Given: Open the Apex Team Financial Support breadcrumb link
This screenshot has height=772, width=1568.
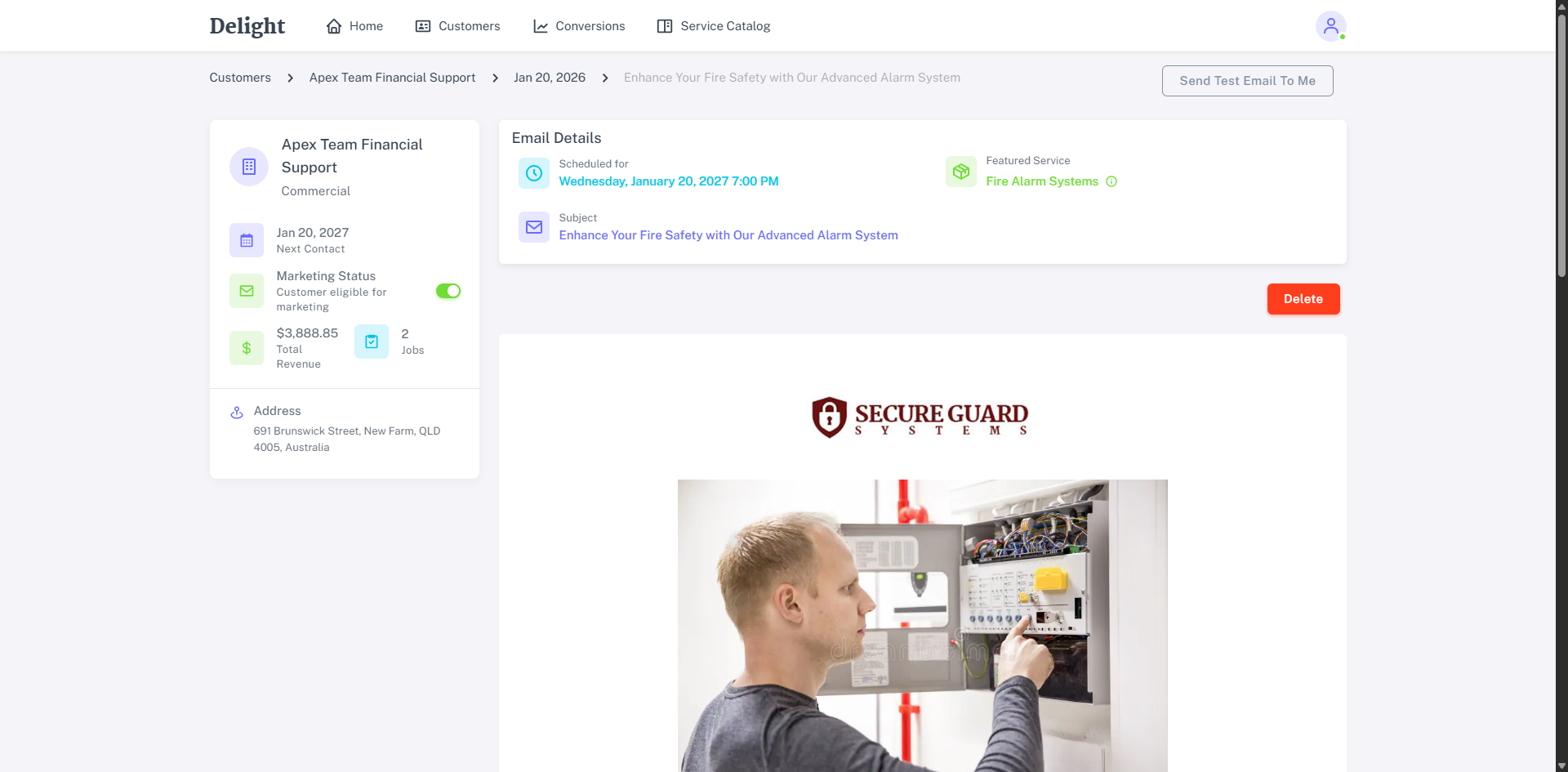Looking at the screenshot, I should point(392,78).
